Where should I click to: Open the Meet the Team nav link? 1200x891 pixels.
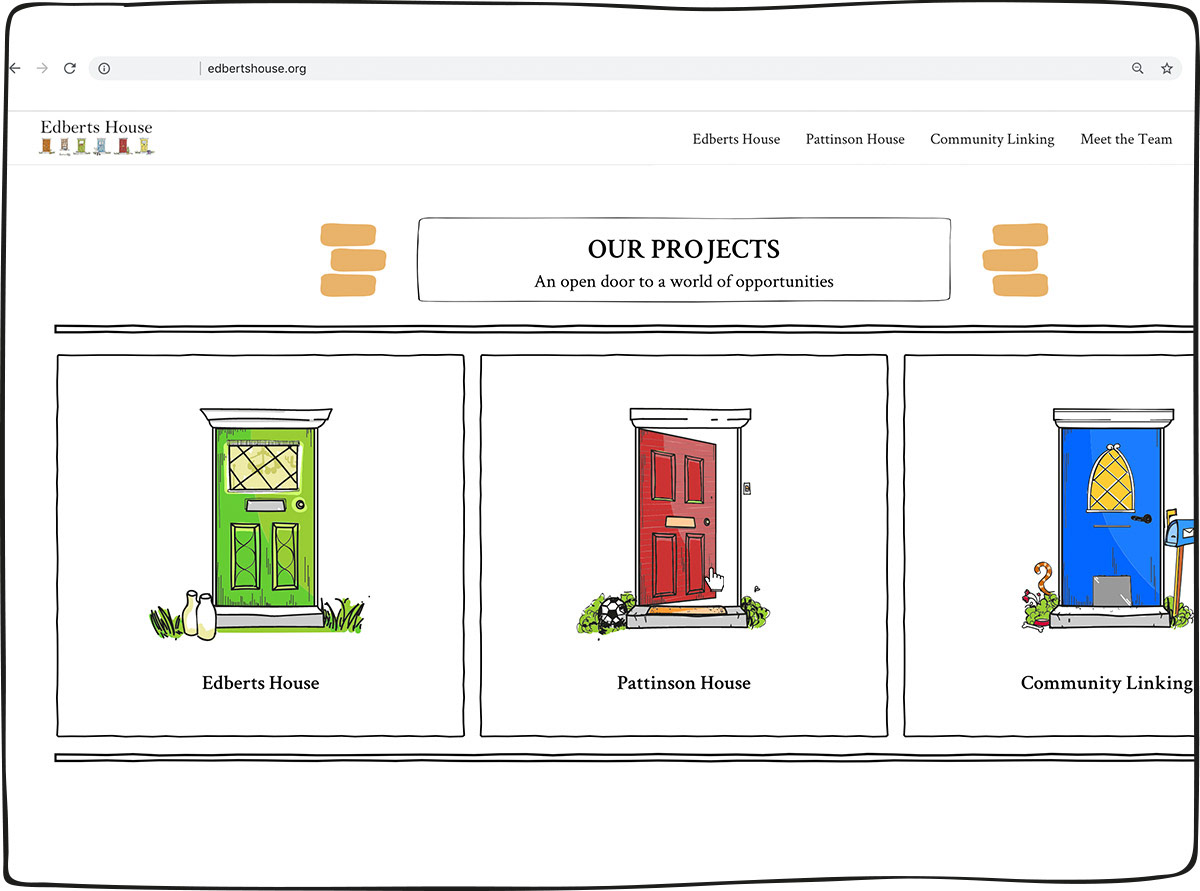[x=1126, y=139]
